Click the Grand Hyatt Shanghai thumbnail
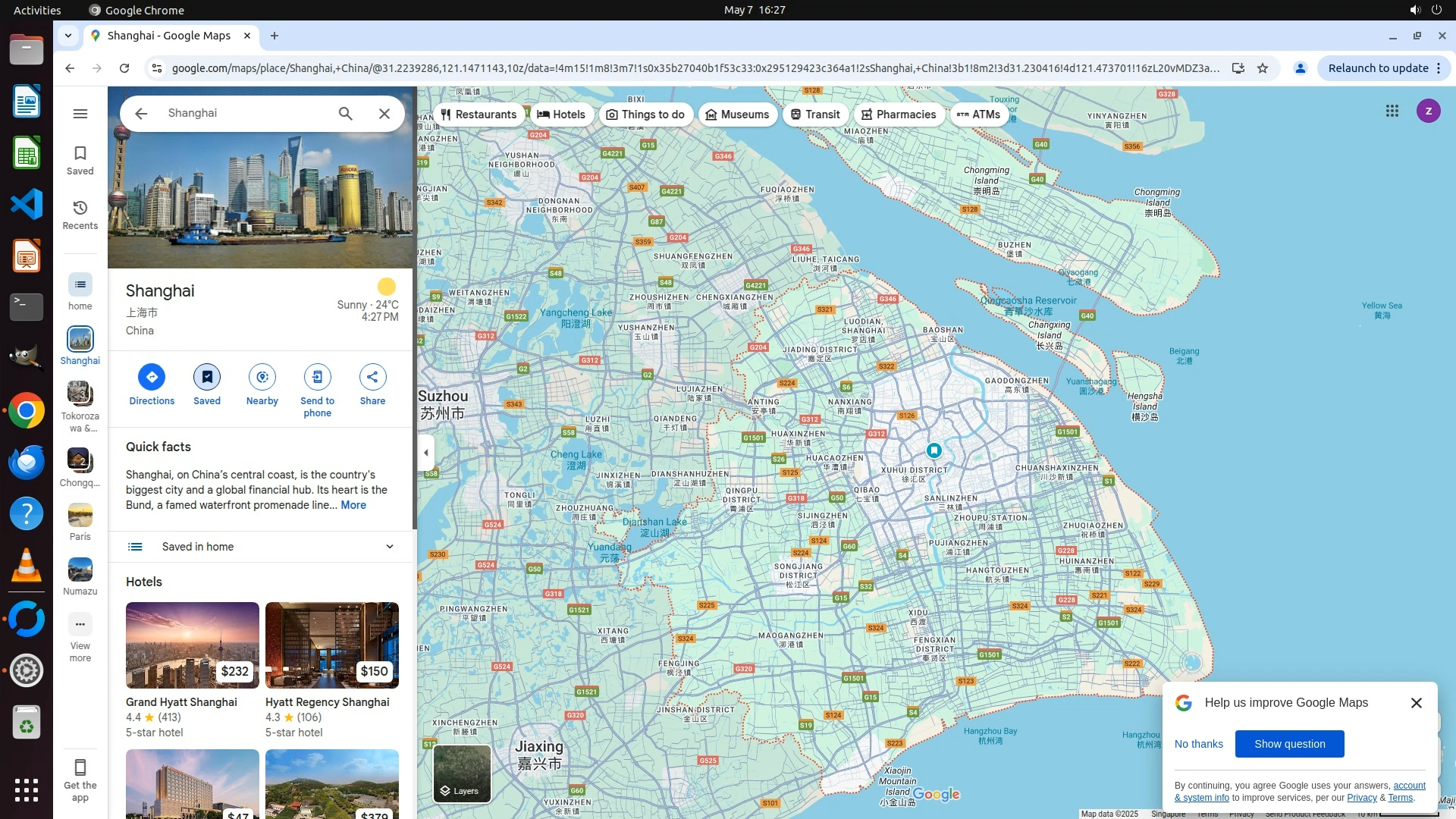The width and height of the screenshot is (1456, 819). point(192,645)
